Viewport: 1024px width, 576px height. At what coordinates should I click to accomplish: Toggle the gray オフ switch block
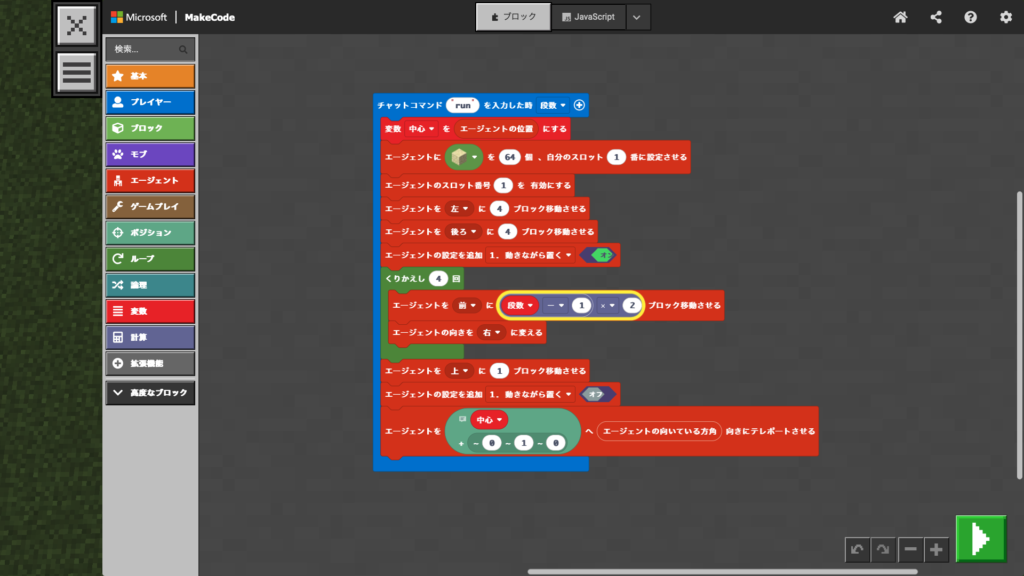(597, 394)
